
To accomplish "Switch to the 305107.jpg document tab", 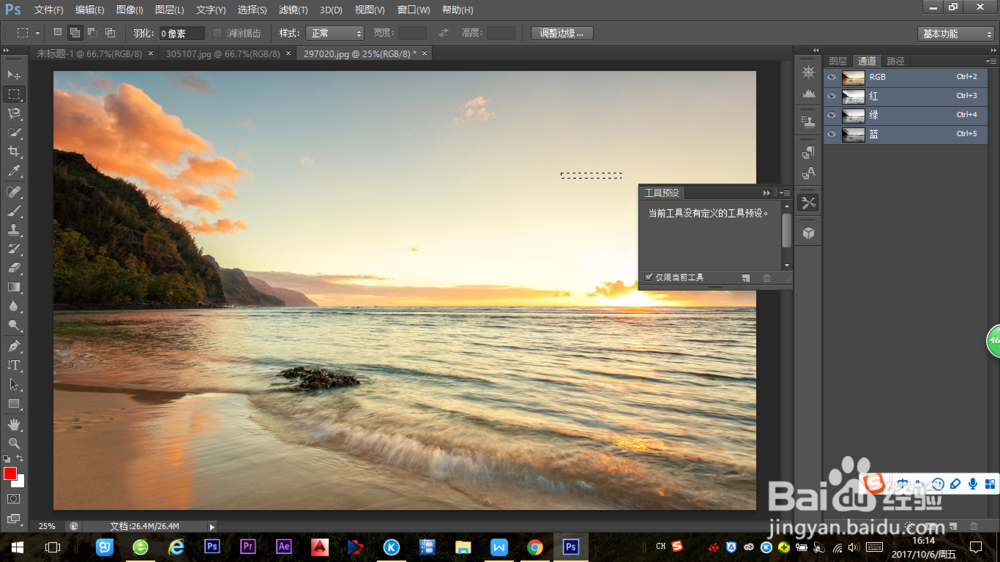I will click(x=223, y=54).
